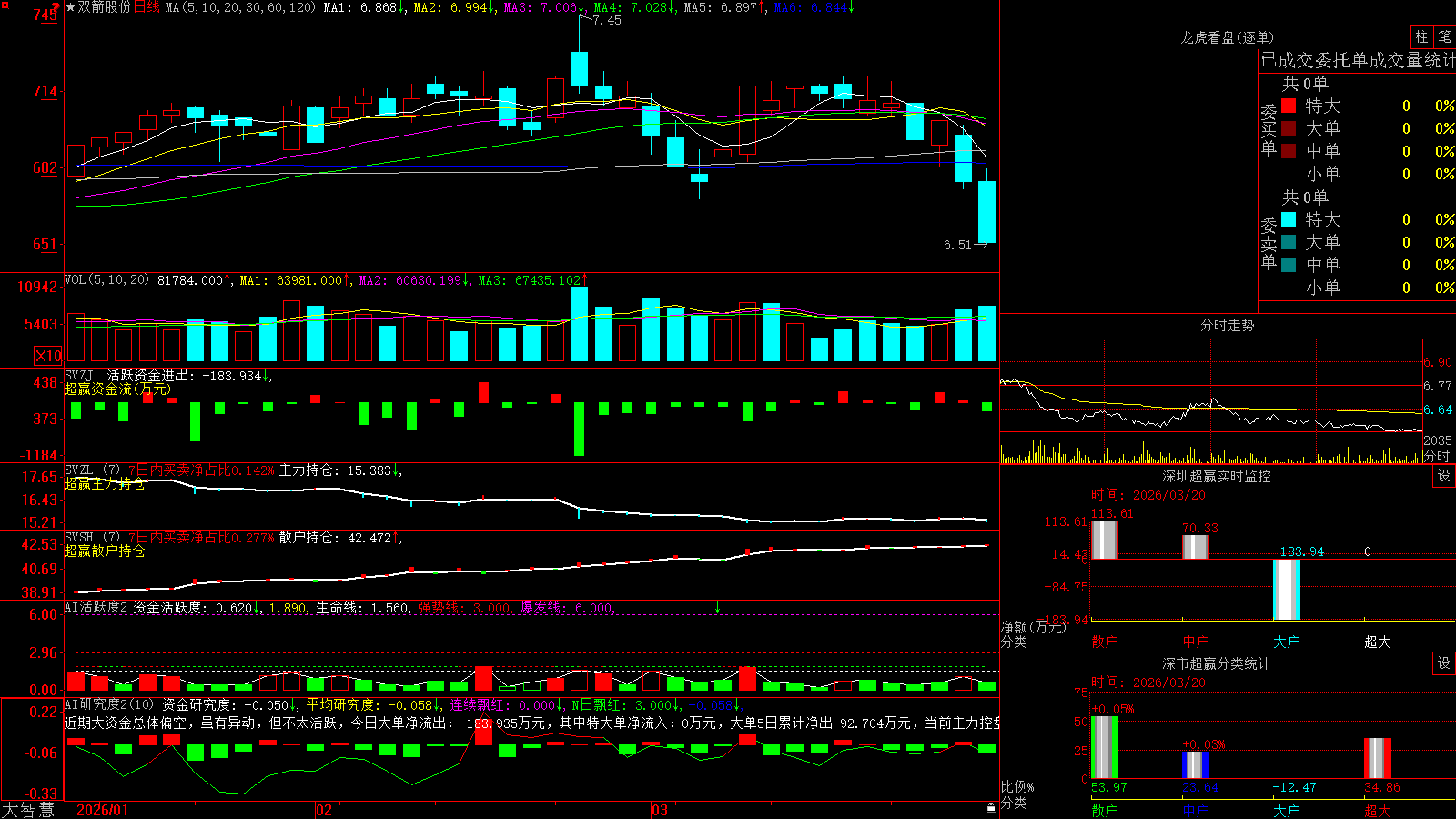
Task: Click teal 中单 sell order swatch
Action: point(1289,265)
